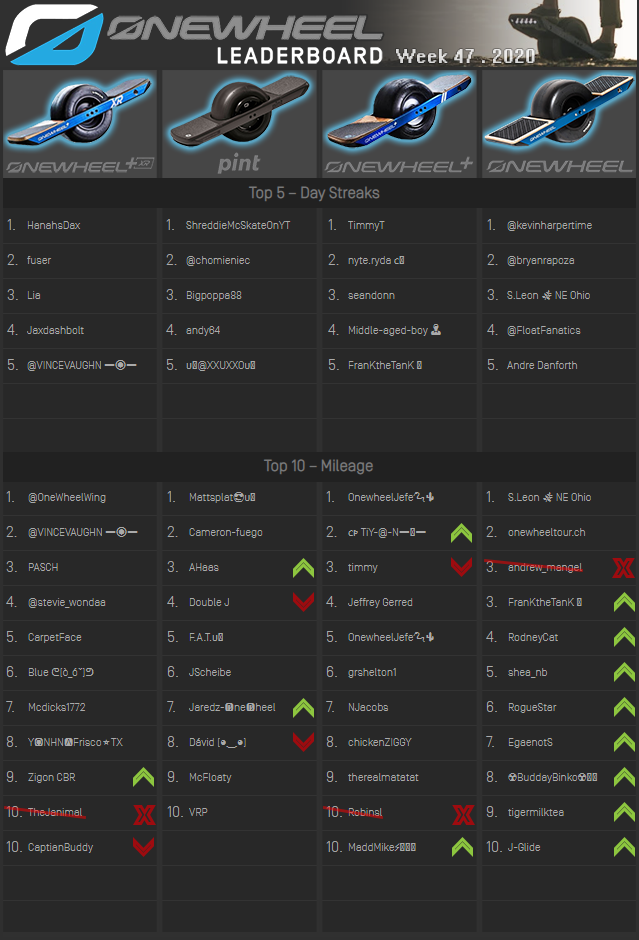Click the red X next to andrew_mangel

tap(623, 568)
